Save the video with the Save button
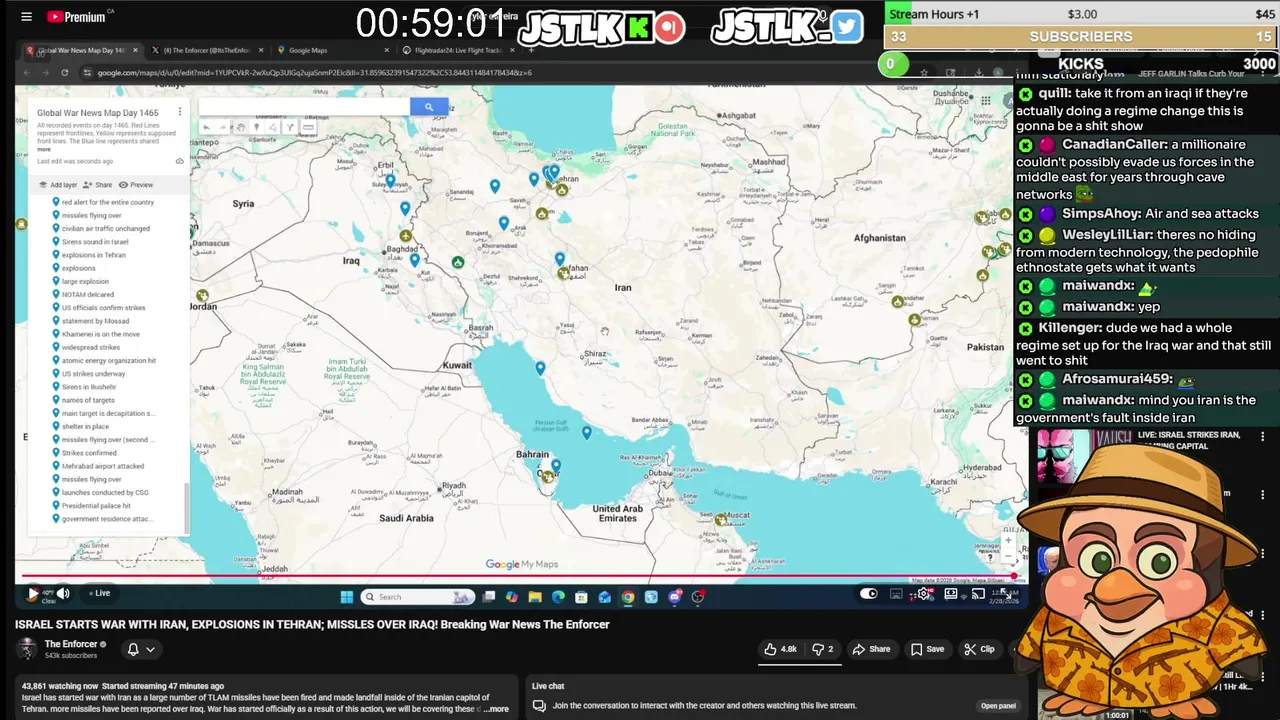Image resolution: width=1280 pixels, height=720 pixels. 927,649
